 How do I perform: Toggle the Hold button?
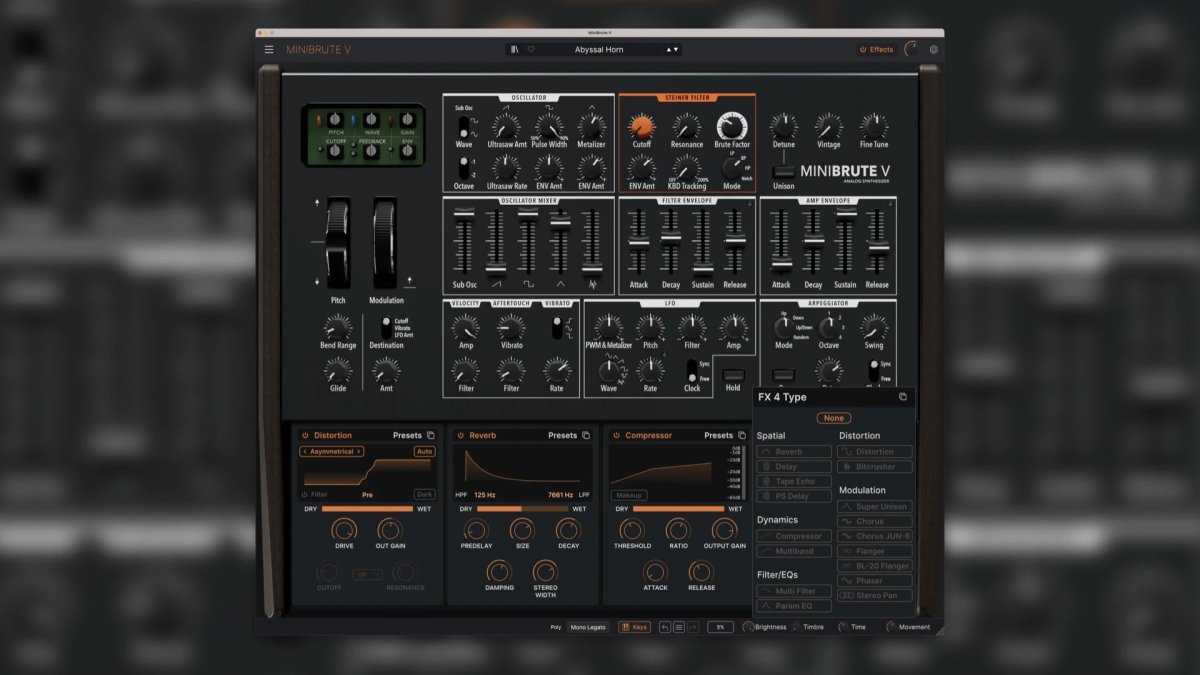[733, 375]
